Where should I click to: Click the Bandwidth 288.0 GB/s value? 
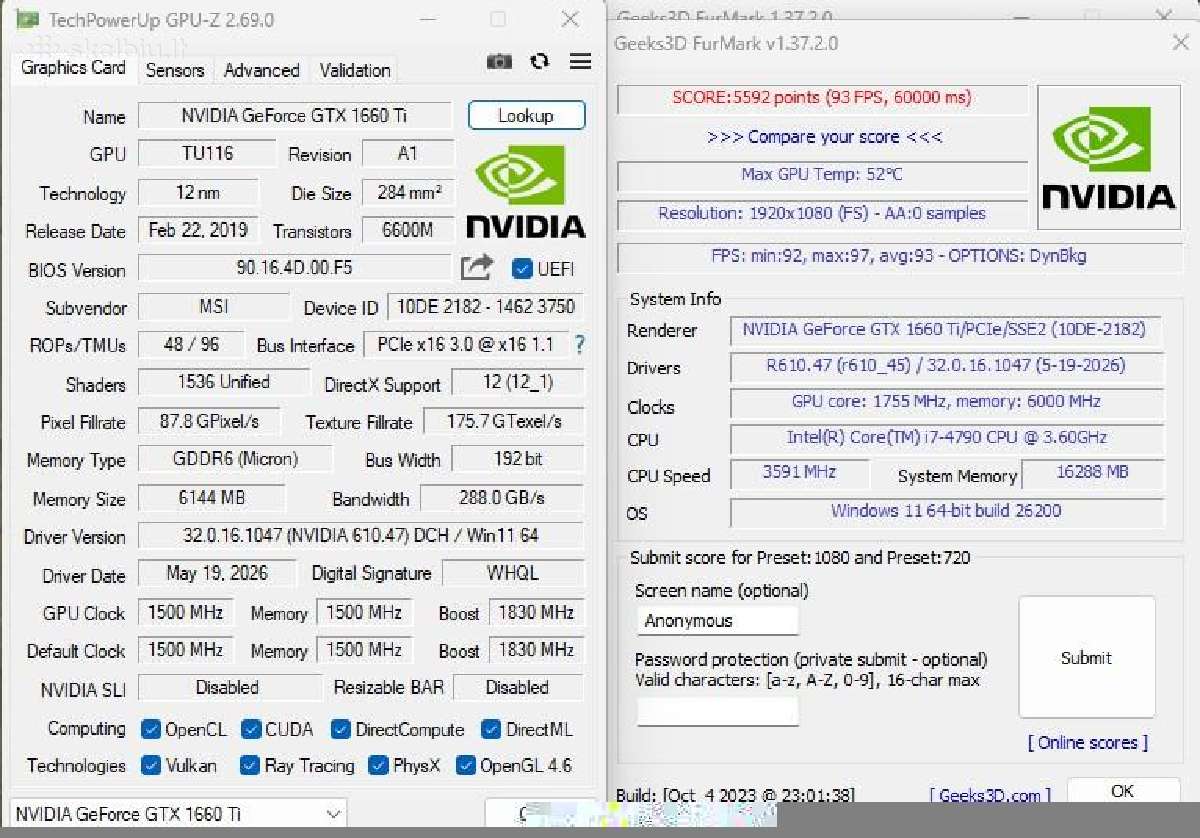pos(502,498)
